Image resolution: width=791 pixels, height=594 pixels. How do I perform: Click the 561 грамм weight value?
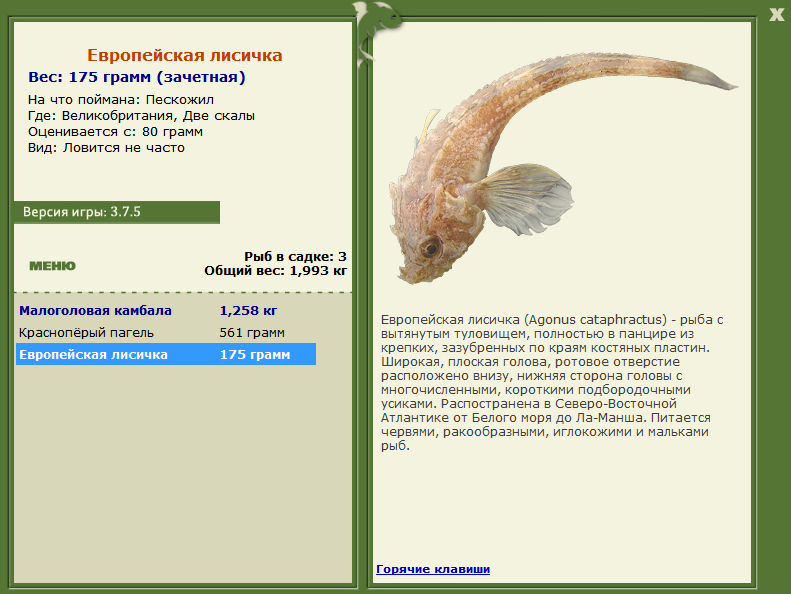click(252, 333)
